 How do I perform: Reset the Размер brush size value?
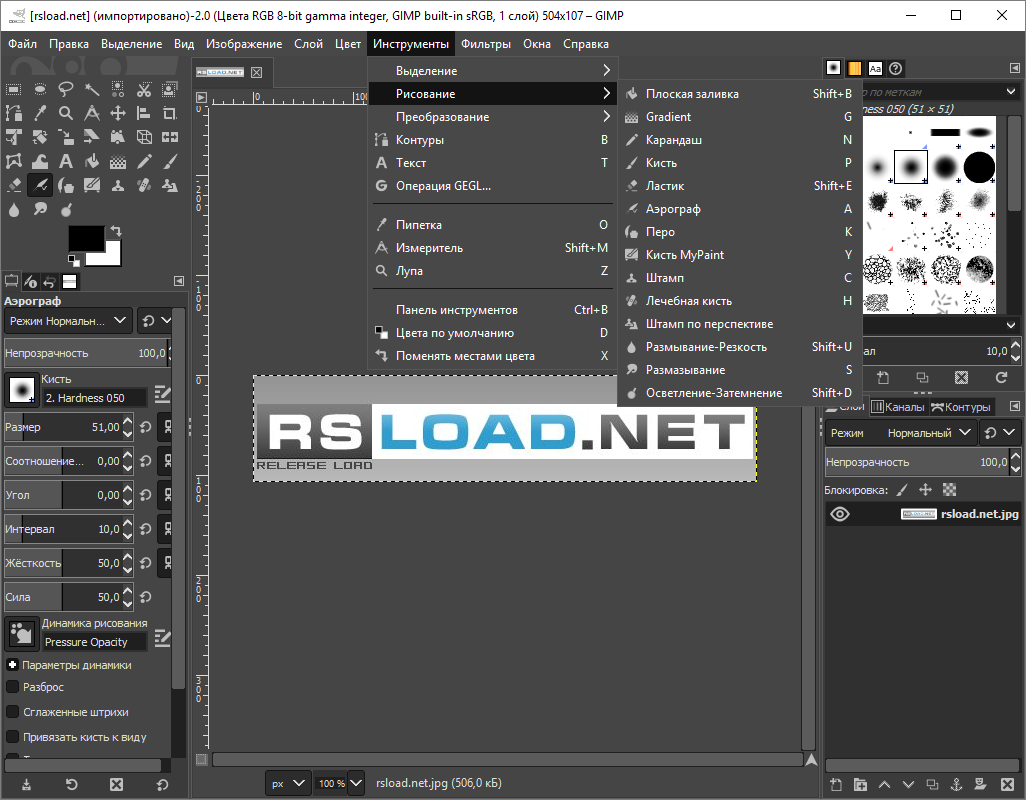[146, 427]
